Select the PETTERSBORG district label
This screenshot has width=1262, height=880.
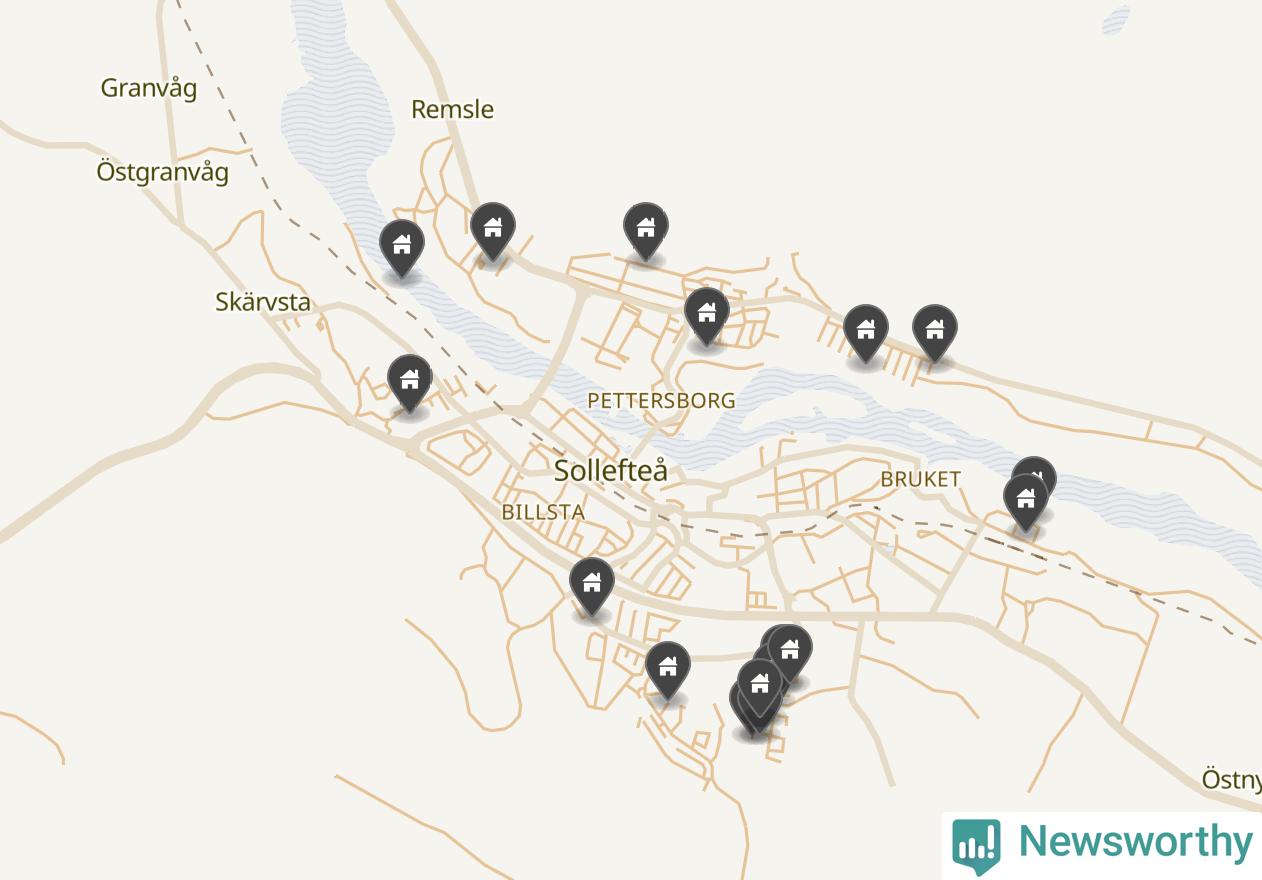(661, 401)
